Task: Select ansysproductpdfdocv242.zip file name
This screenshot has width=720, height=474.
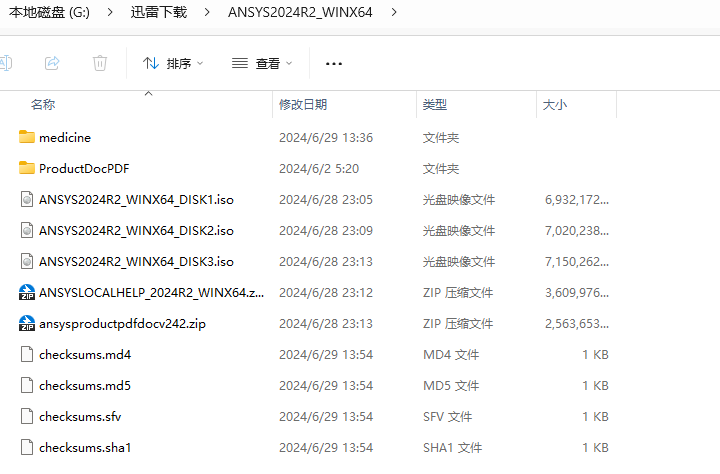Action: [x=122, y=324]
